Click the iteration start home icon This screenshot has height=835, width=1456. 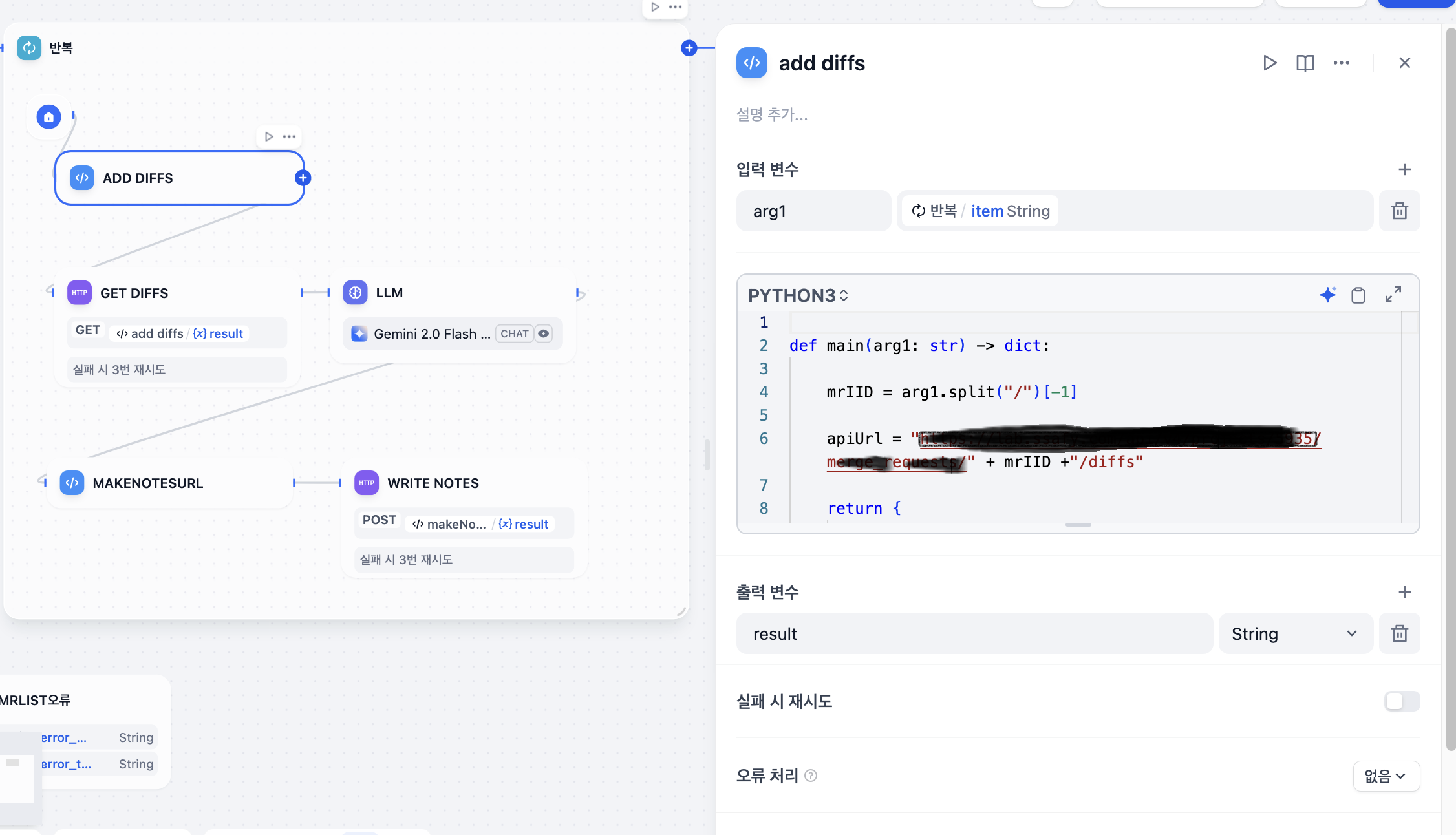[49, 117]
